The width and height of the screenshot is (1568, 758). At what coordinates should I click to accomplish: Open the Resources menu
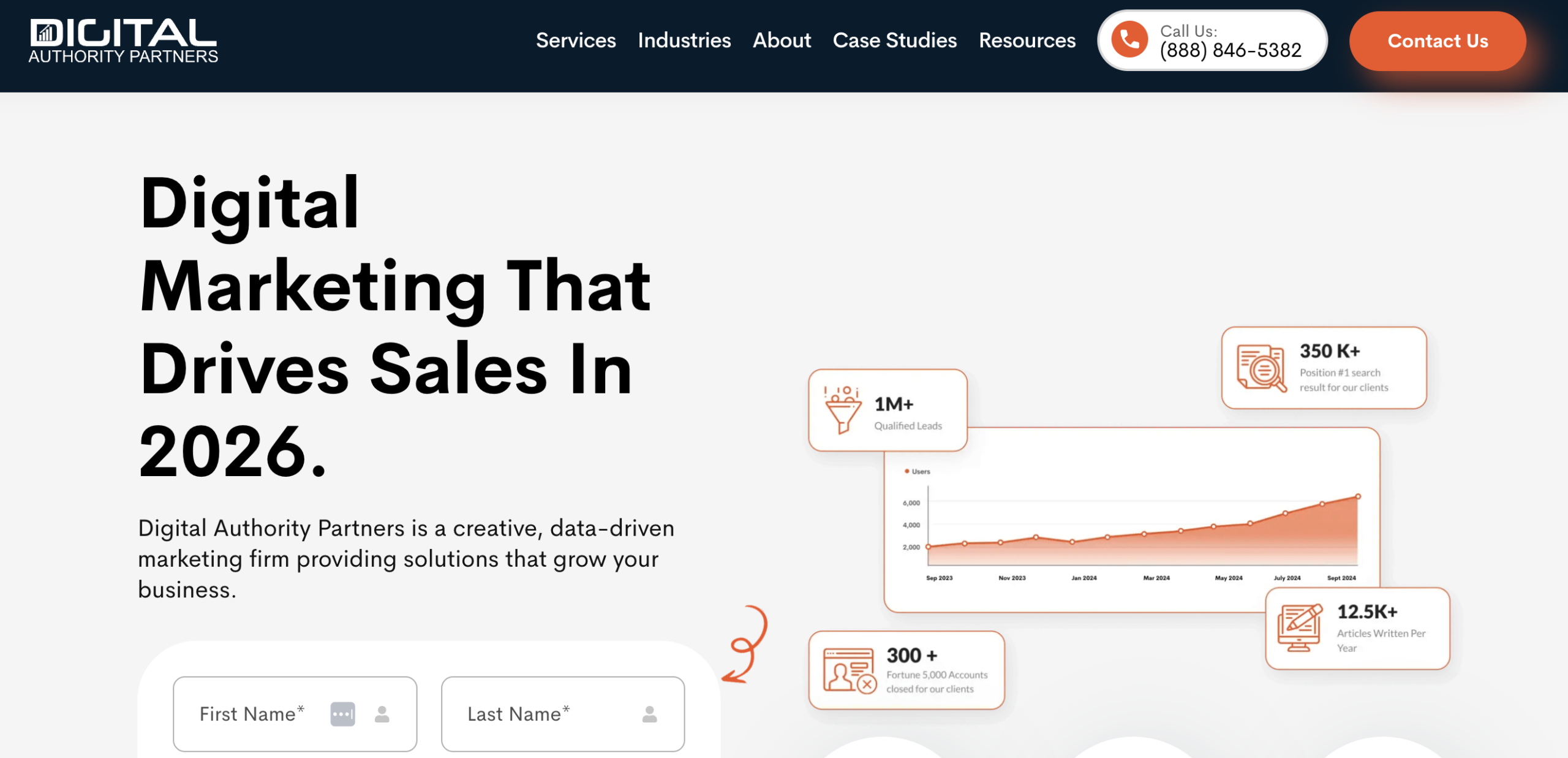(1027, 40)
